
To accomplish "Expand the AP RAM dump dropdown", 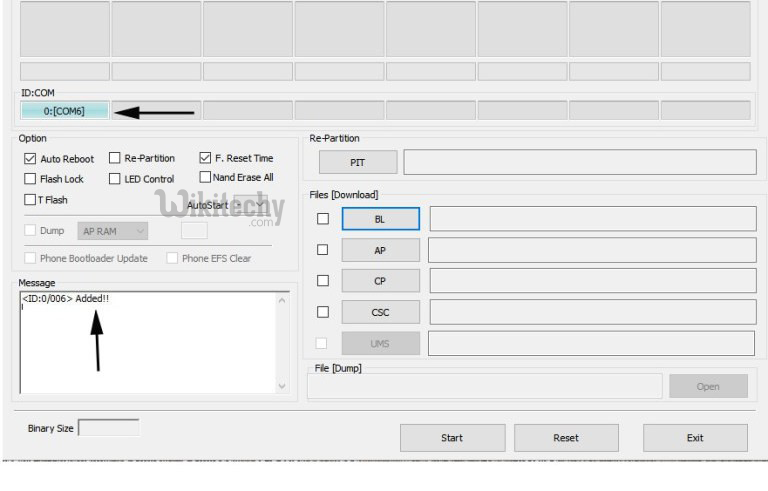I will pyautogui.click(x=113, y=231).
